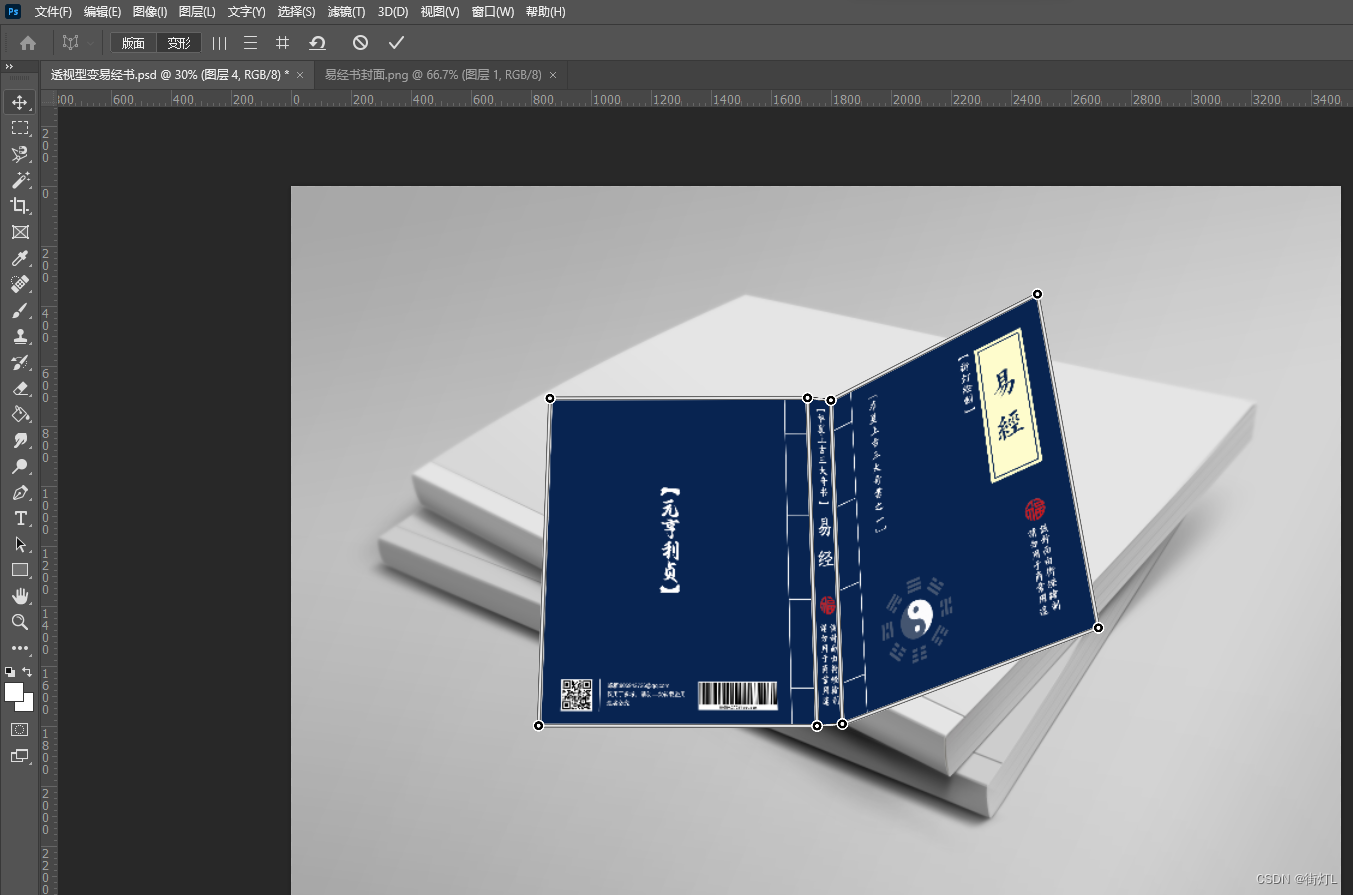Select the Spot Healing Brush tool
Viewport: 1353px width, 895px height.
point(20,284)
